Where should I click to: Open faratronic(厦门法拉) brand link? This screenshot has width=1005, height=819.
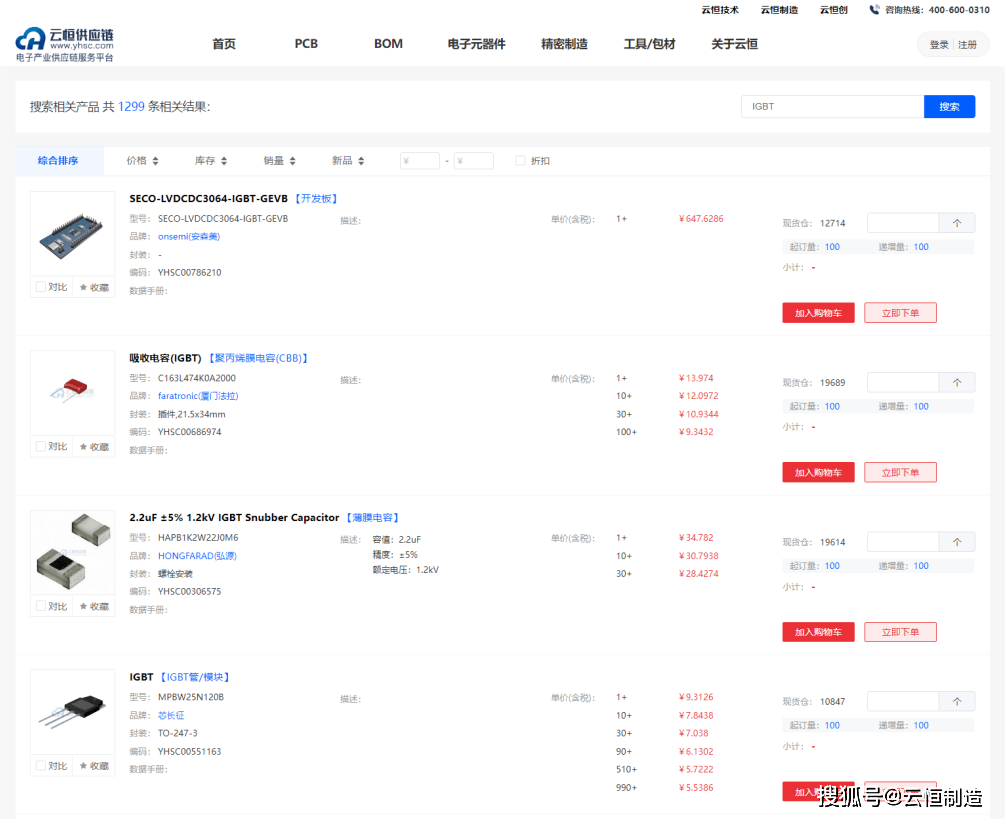(x=198, y=396)
